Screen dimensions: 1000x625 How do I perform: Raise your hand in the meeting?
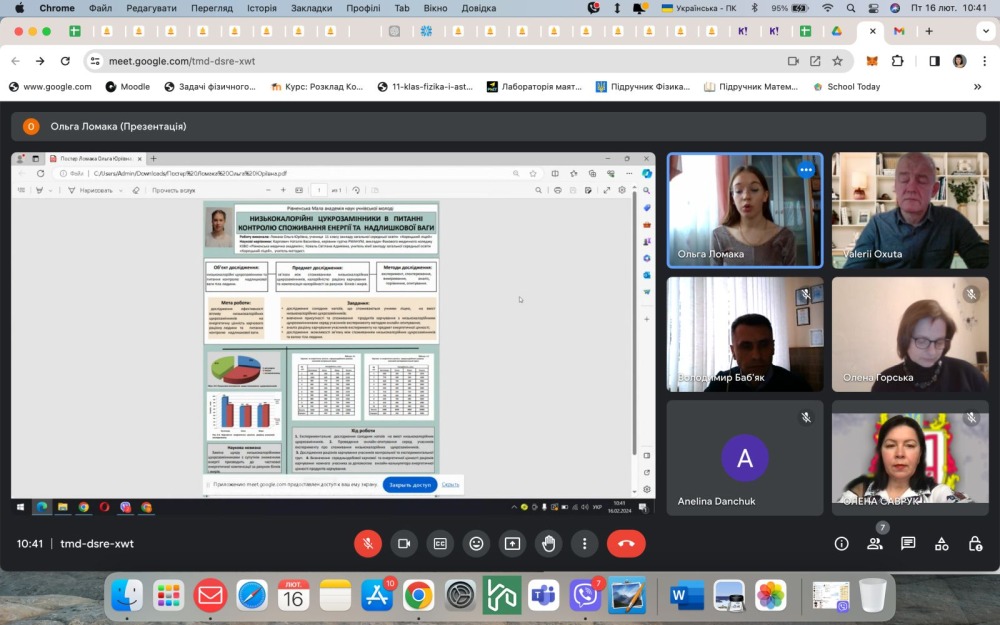548,543
